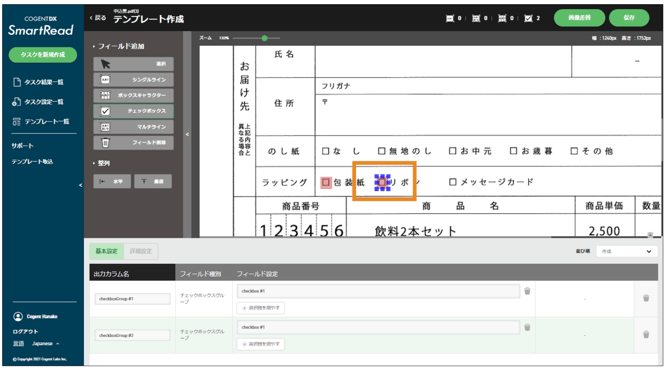Viewport: 670px width, 373px height.
Task: Click the trash can field delete tool
Action: coord(133,143)
